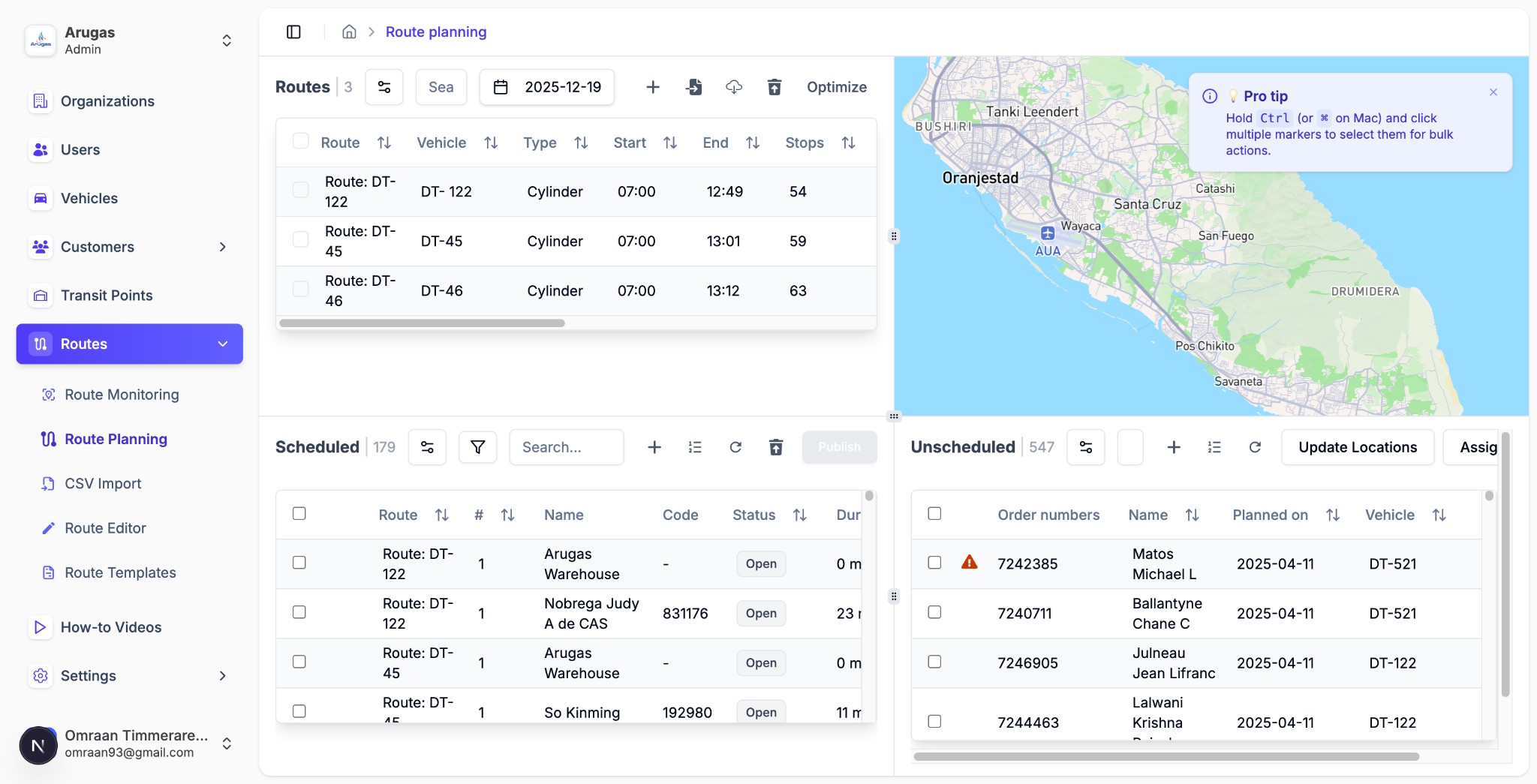Screen dimensions: 1537x784
Task: Click the trash icon in the Routes toolbar
Action: [x=775, y=87]
